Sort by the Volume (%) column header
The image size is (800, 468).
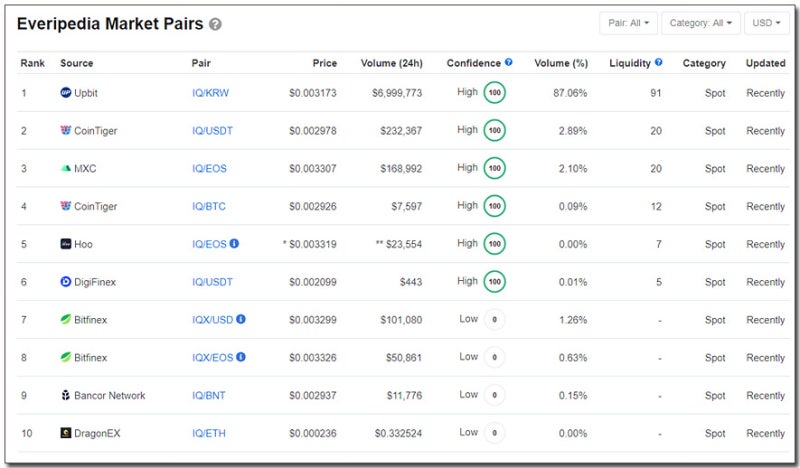tap(561, 63)
